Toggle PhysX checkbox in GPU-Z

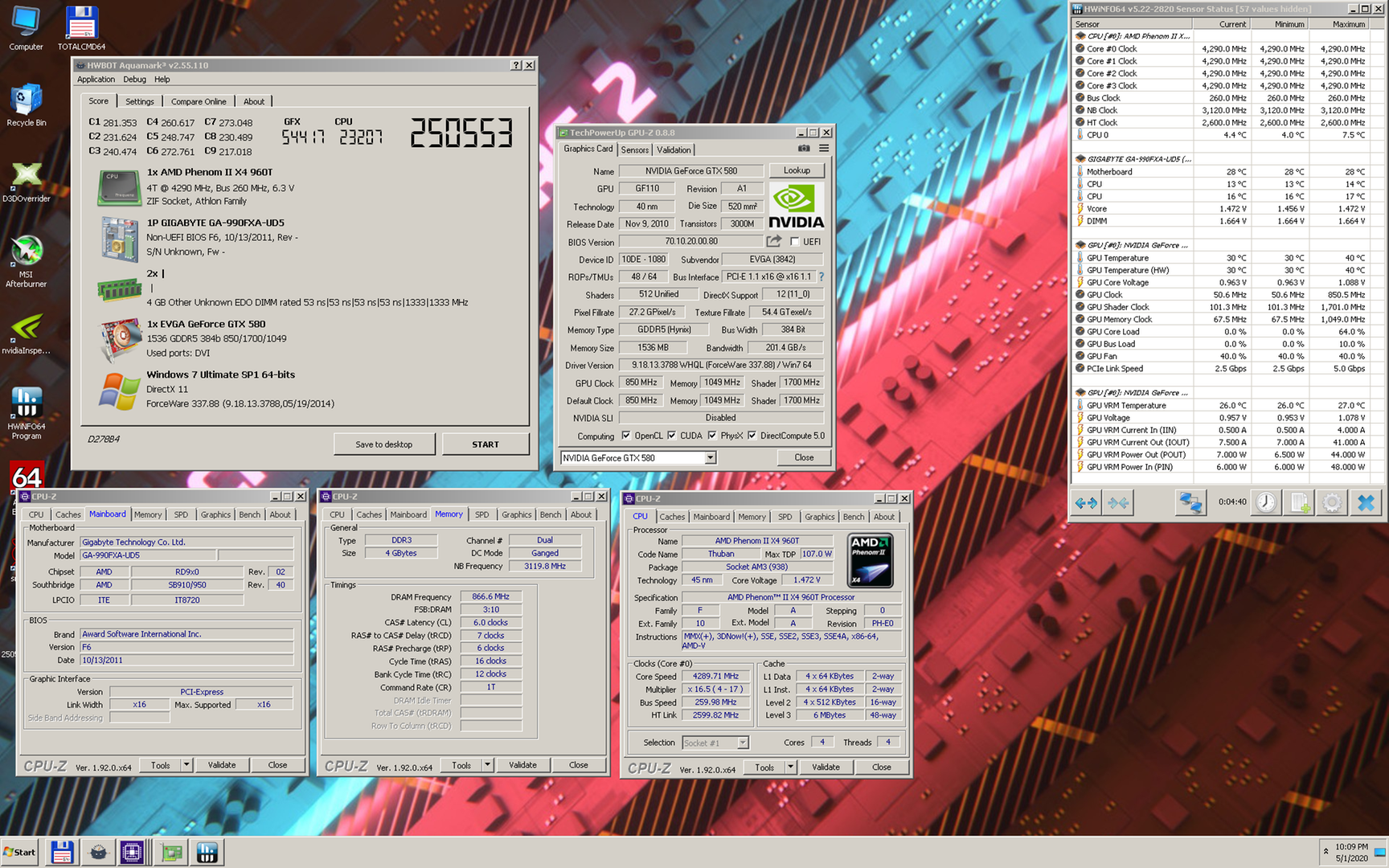click(x=712, y=436)
